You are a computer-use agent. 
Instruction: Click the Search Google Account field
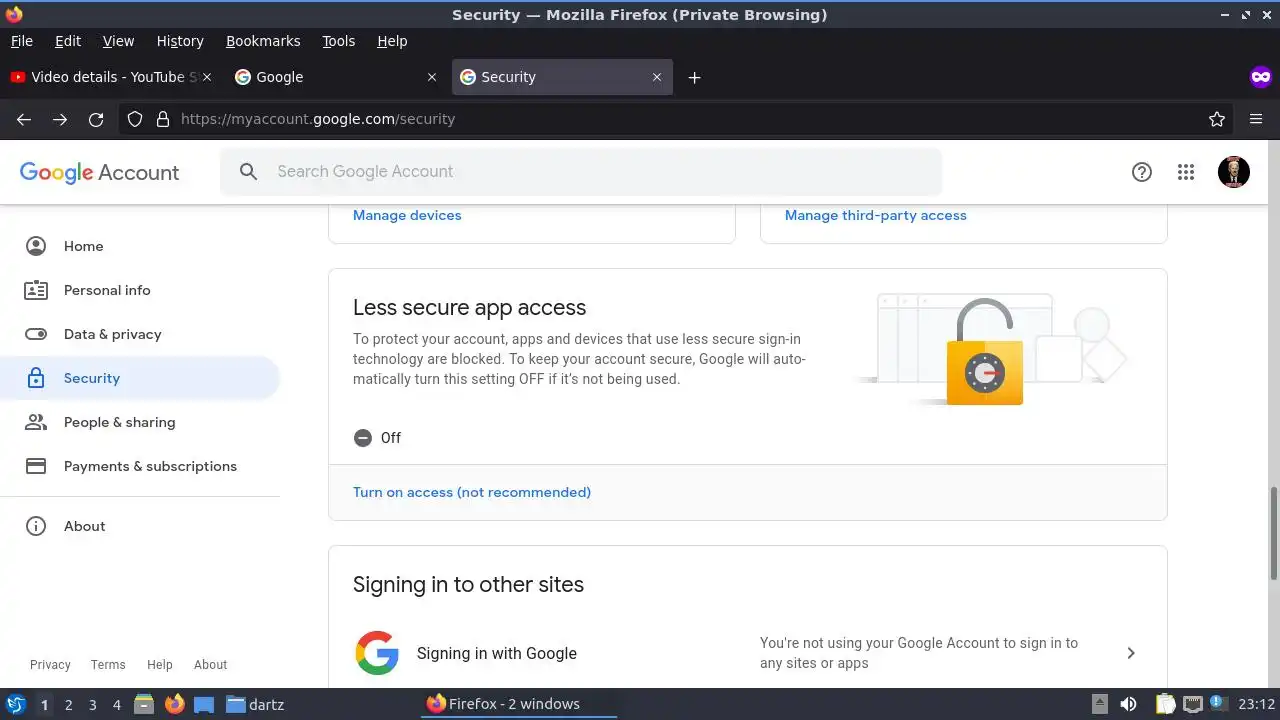click(581, 172)
